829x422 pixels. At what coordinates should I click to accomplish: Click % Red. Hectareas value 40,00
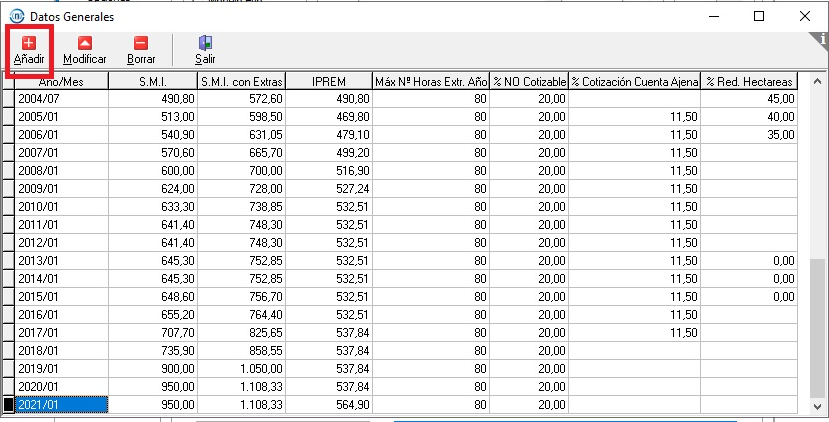780,116
